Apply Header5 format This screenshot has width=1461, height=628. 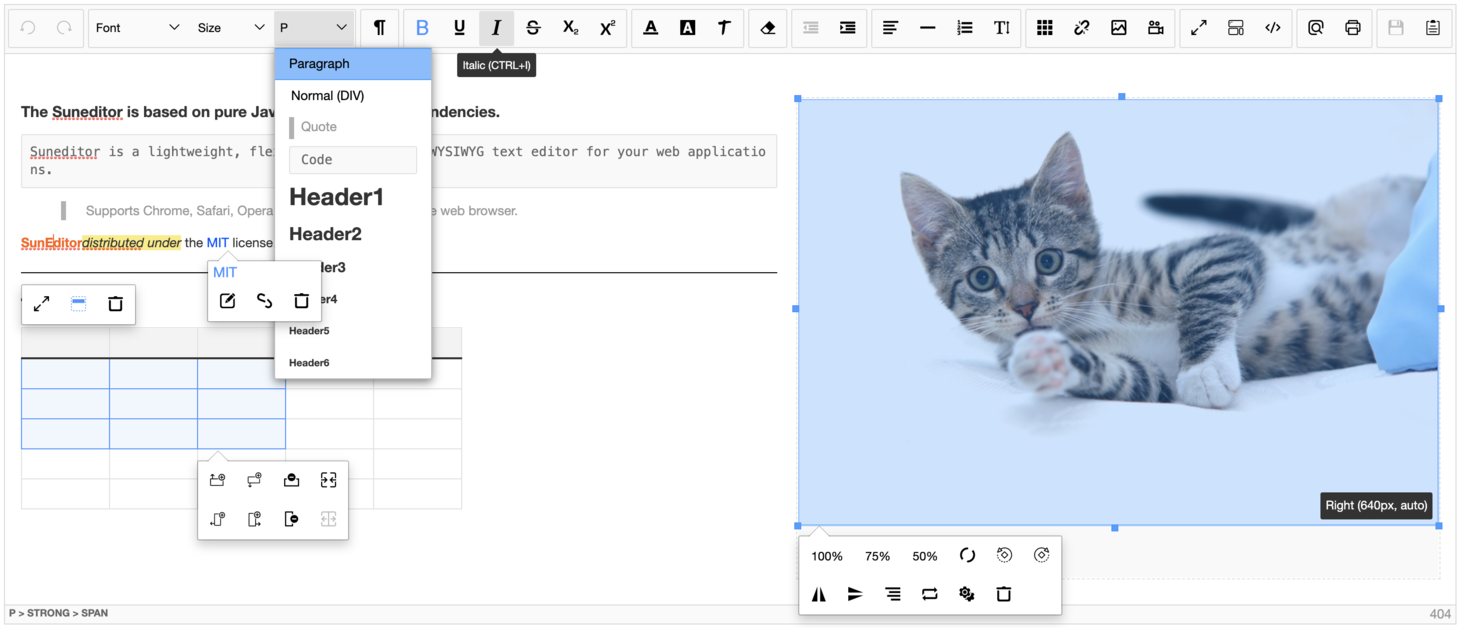(x=353, y=331)
